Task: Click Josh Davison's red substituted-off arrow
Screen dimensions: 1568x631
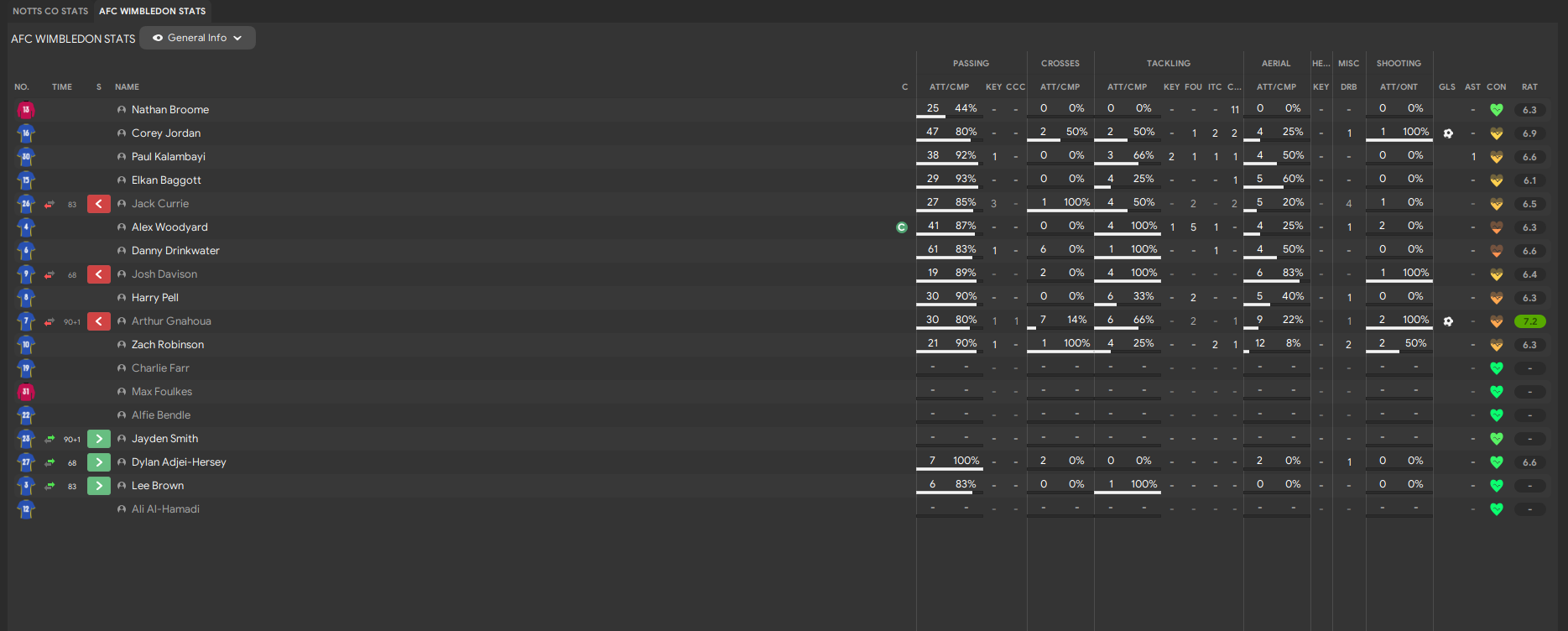Action: click(x=99, y=274)
